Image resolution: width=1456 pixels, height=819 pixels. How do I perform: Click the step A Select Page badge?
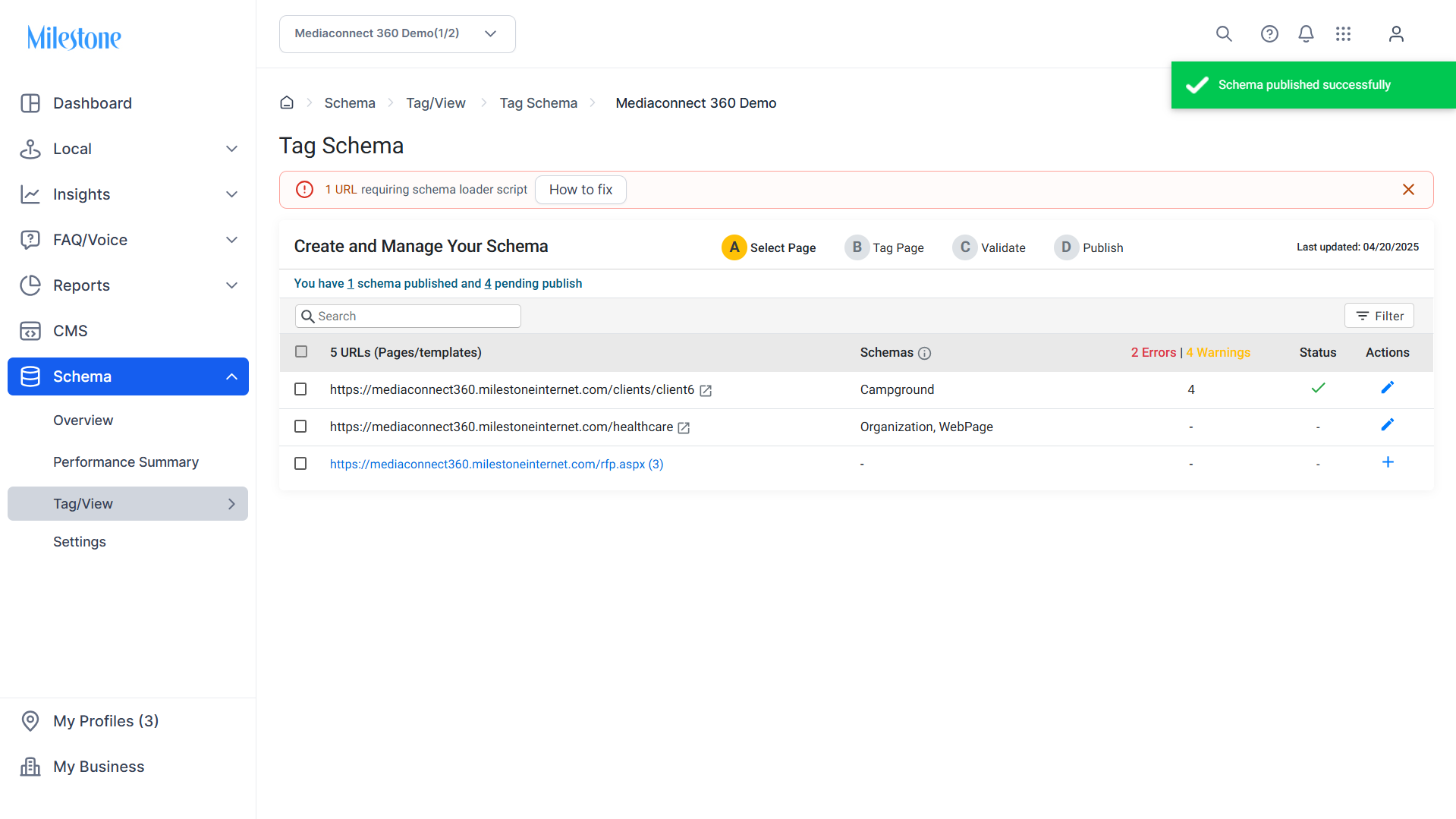coord(734,247)
